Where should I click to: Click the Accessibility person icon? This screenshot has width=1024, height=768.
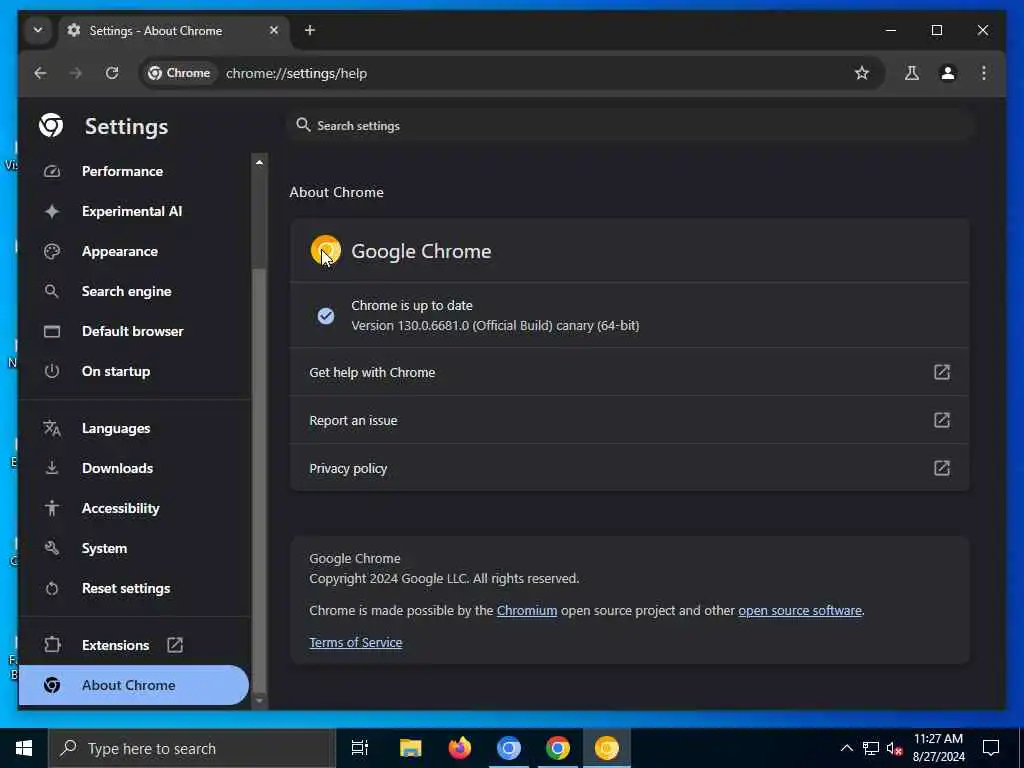point(52,508)
